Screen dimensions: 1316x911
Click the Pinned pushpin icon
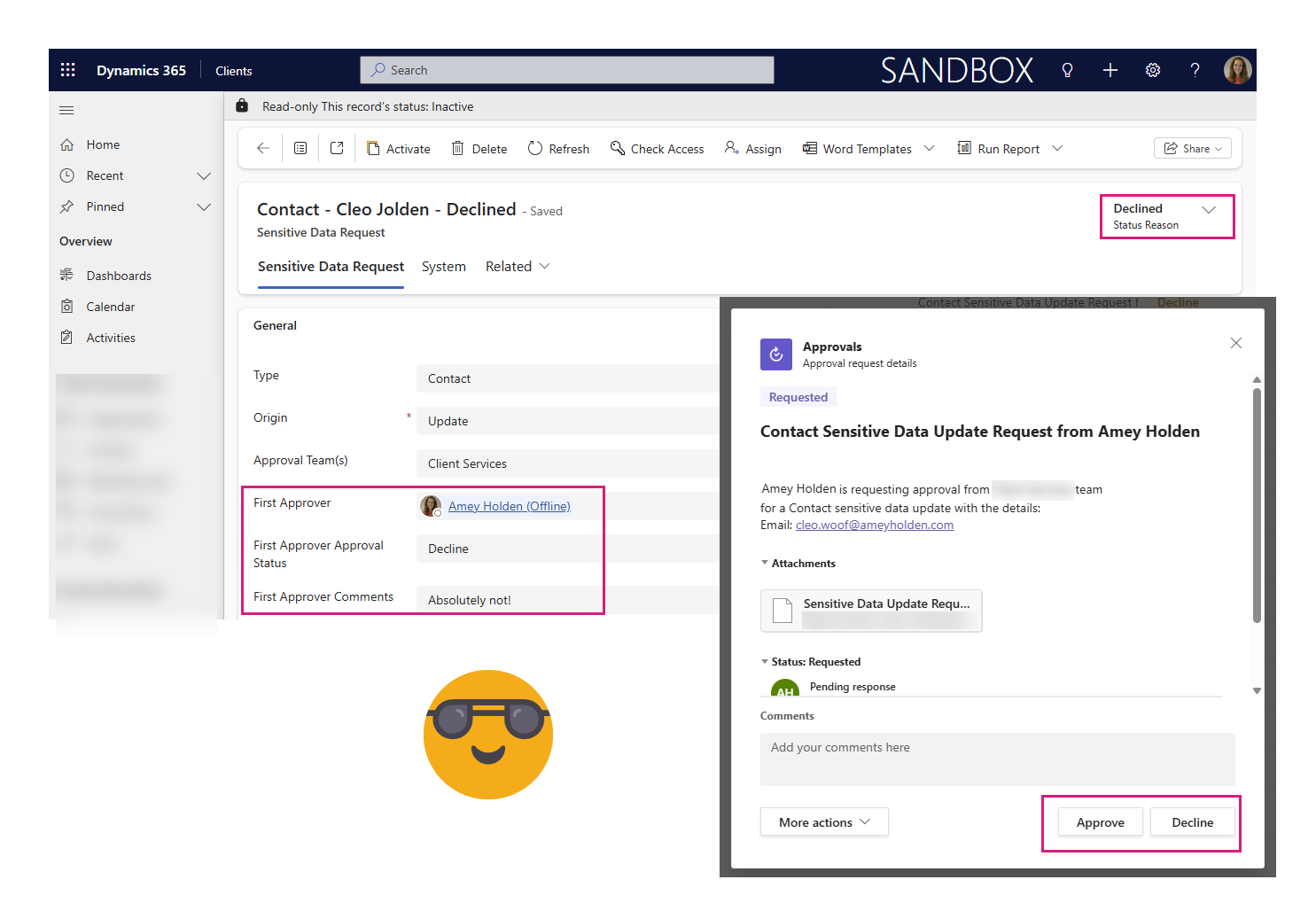(x=67, y=206)
